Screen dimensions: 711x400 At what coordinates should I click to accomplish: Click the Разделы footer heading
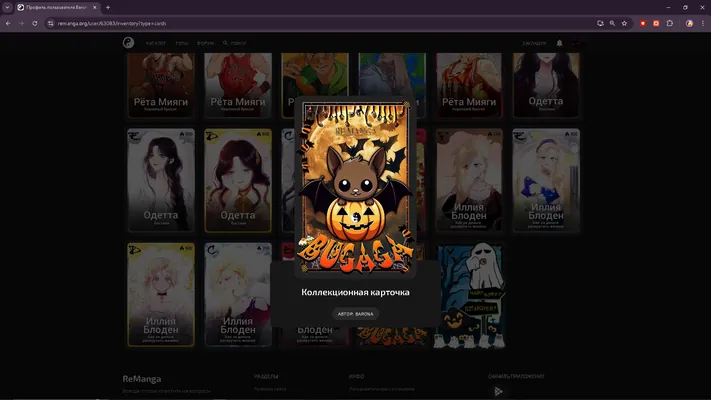(266, 376)
